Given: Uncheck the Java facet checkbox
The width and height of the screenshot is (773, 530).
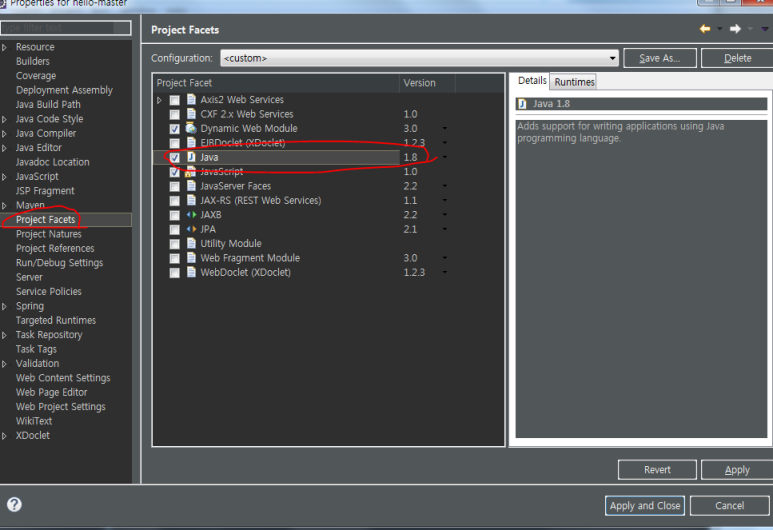Looking at the screenshot, I should point(175,158).
